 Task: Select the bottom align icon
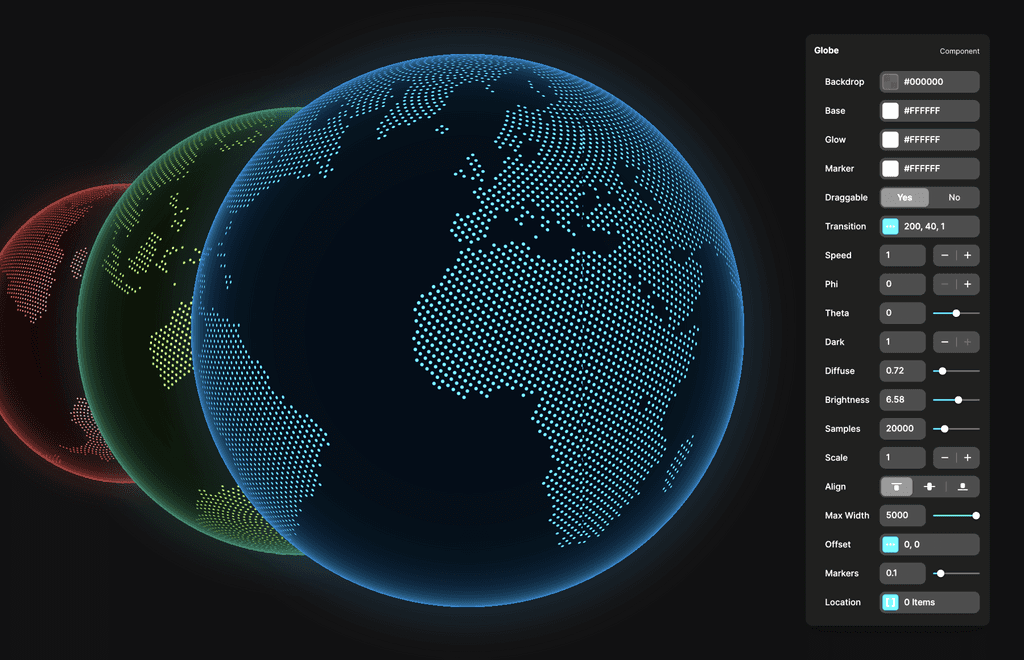pyautogui.click(x=963, y=486)
